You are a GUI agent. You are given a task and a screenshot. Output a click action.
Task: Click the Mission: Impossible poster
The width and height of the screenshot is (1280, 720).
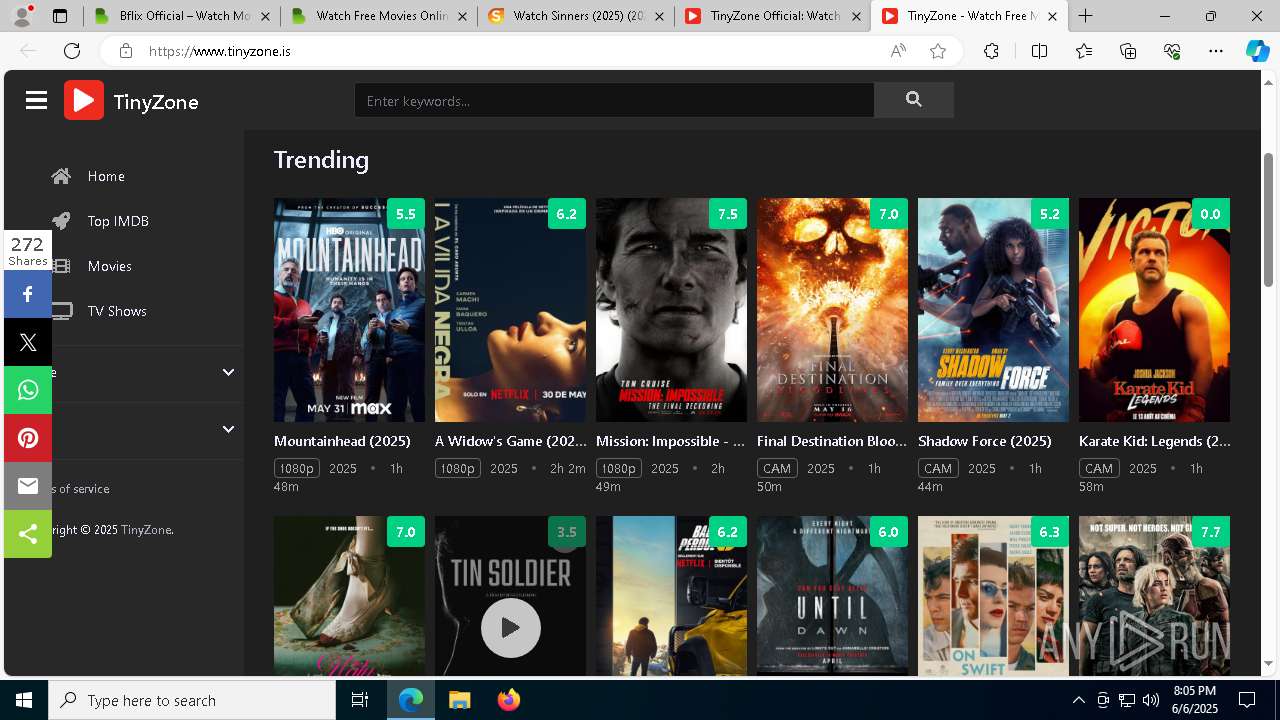click(x=671, y=310)
